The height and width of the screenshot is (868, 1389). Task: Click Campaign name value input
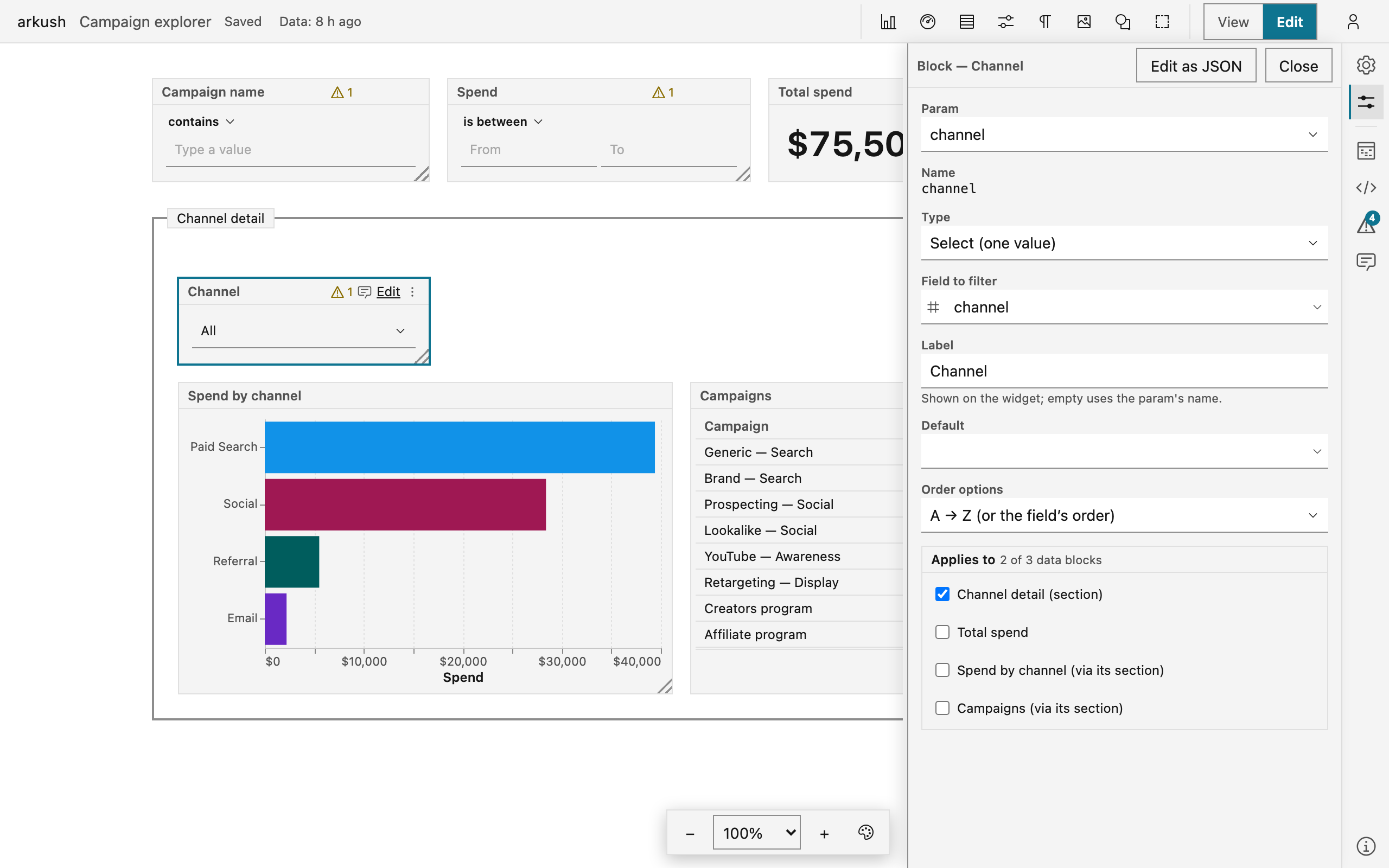tap(290, 150)
